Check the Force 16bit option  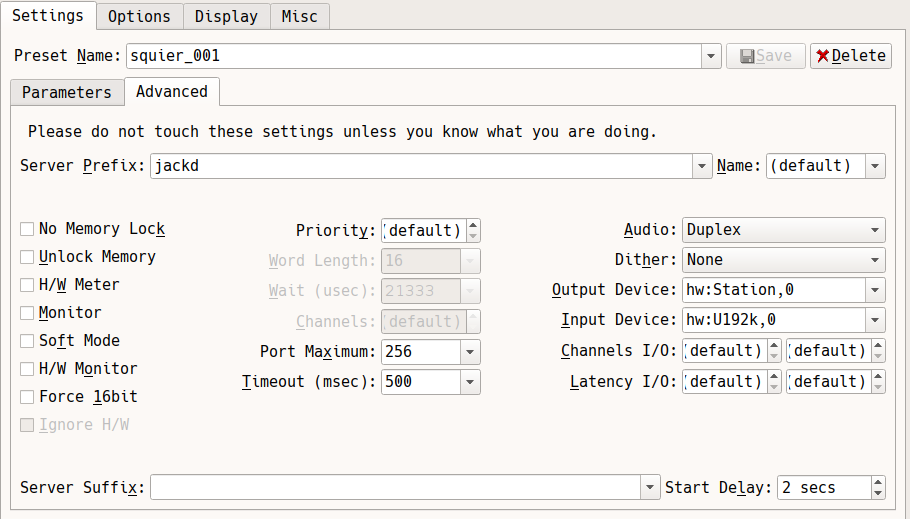click(x=27, y=397)
